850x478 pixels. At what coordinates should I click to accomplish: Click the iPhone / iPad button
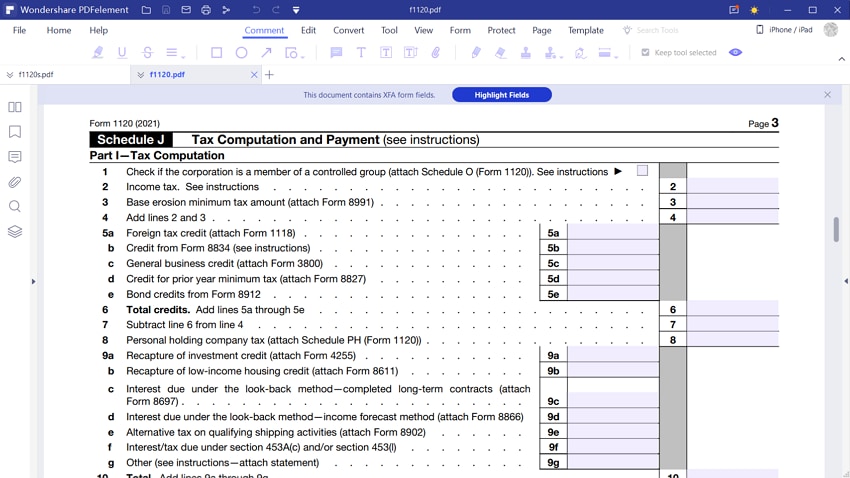(x=784, y=30)
